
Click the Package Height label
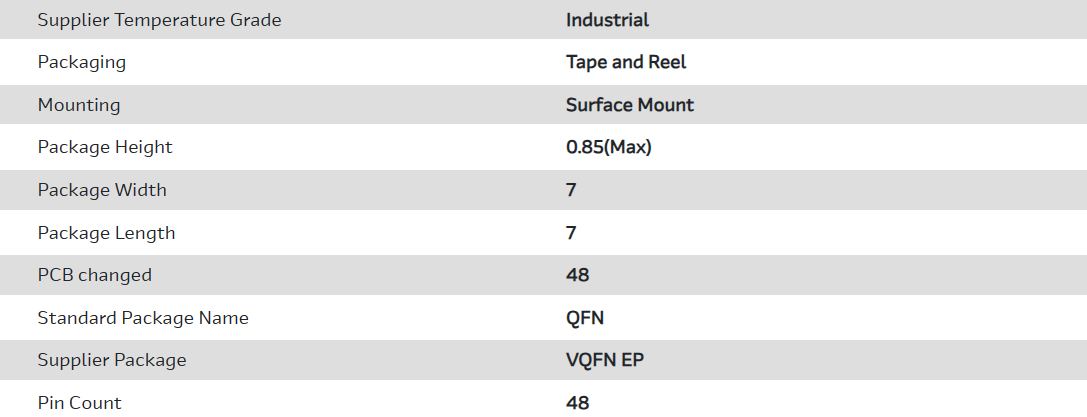click(105, 147)
